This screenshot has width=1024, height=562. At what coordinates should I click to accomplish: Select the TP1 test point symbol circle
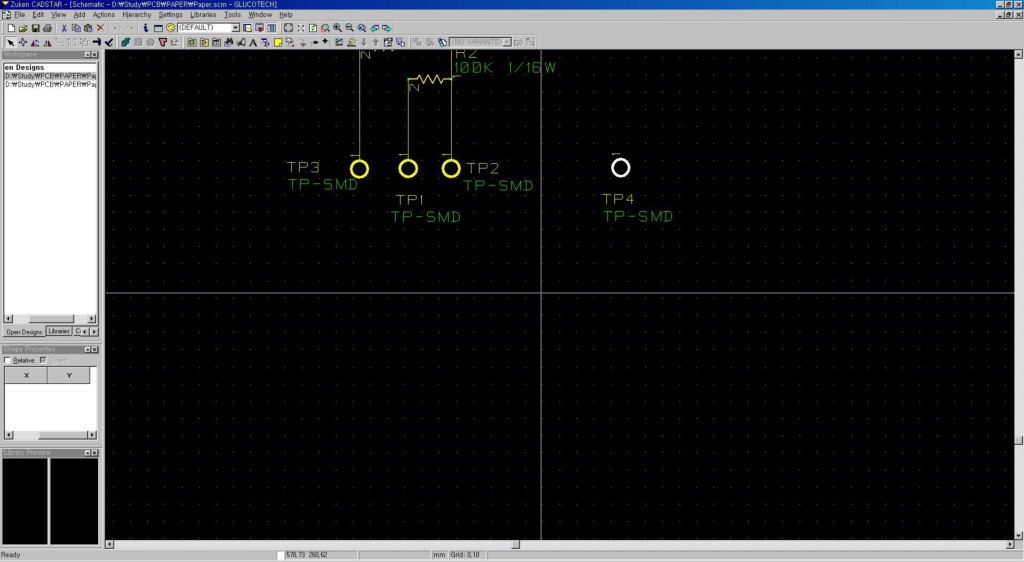click(x=408, y=168)
